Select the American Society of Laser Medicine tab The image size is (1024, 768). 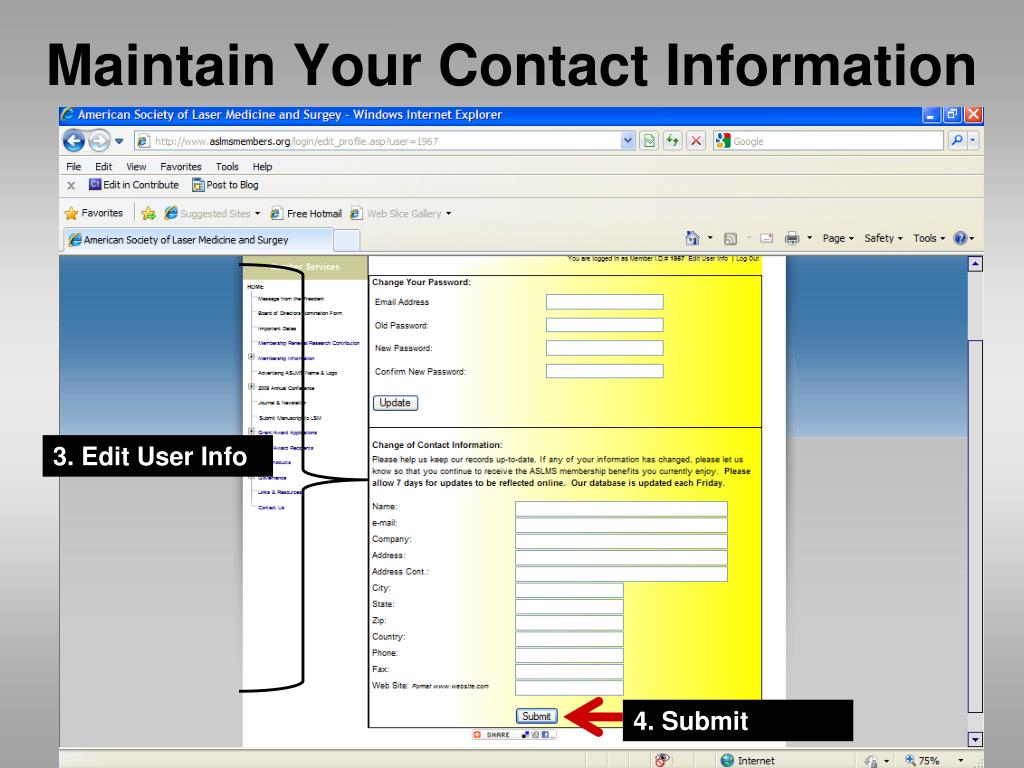[x=198, y=240]
